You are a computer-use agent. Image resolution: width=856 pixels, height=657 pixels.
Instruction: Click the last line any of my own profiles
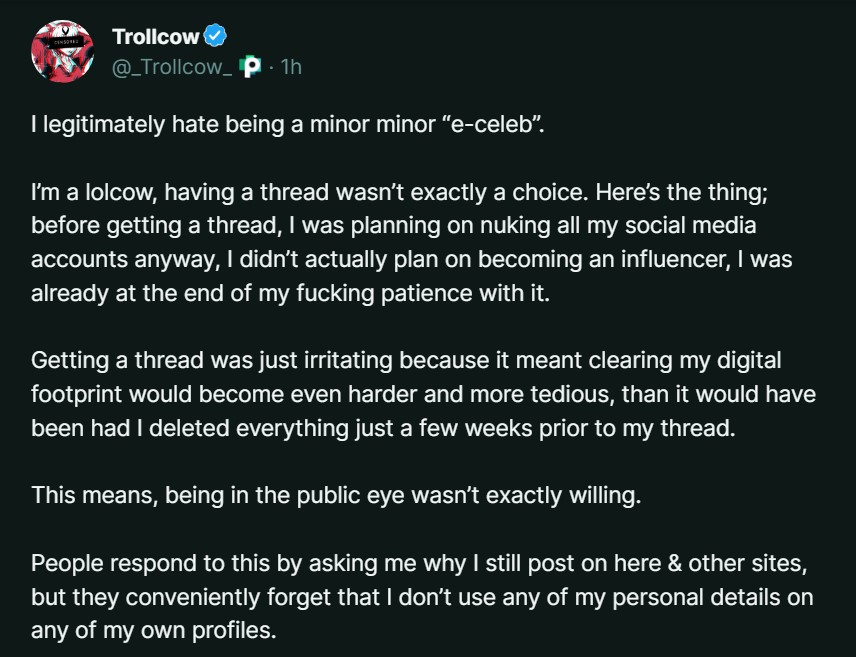pos(154,630)
